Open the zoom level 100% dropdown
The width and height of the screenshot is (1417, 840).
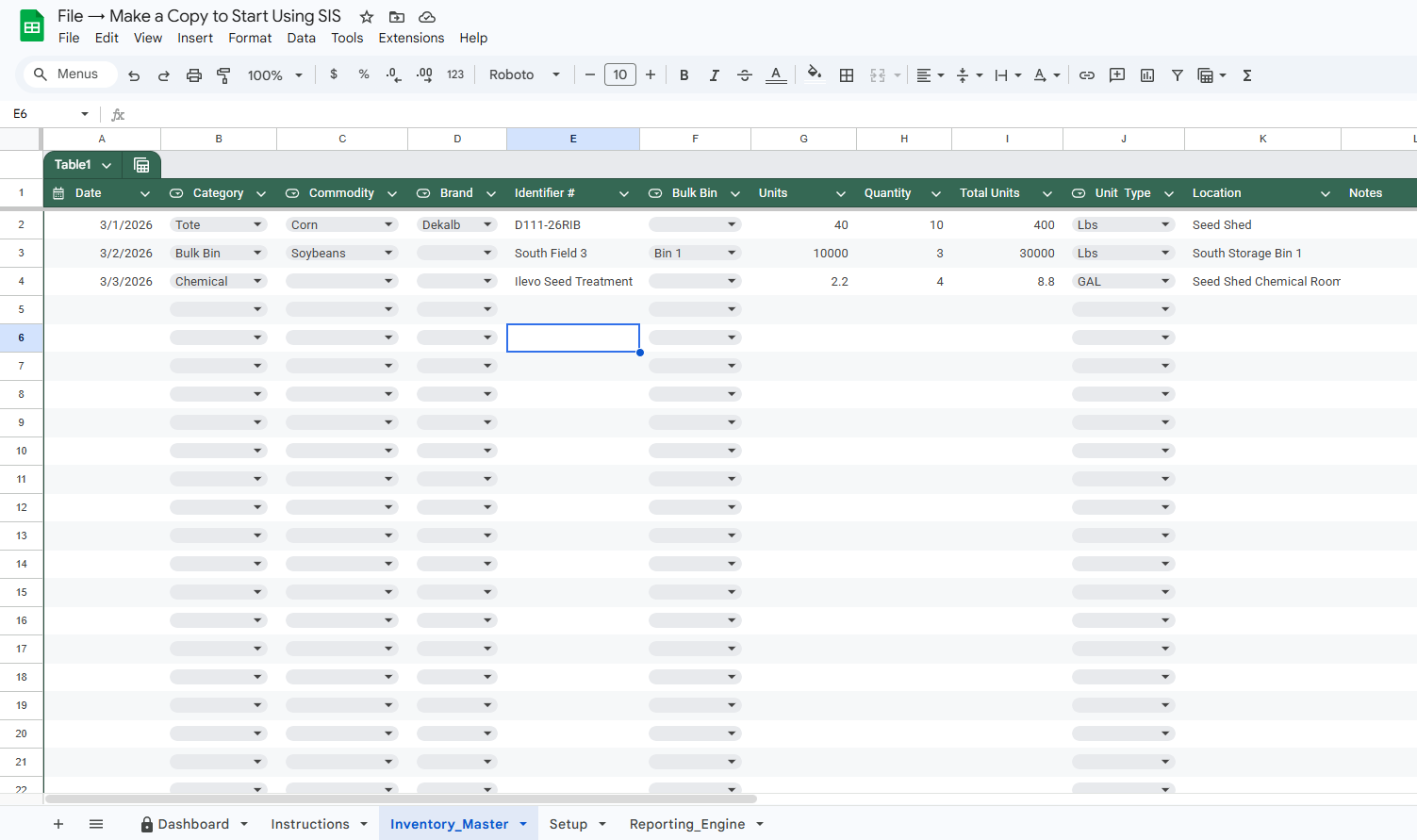274,75
